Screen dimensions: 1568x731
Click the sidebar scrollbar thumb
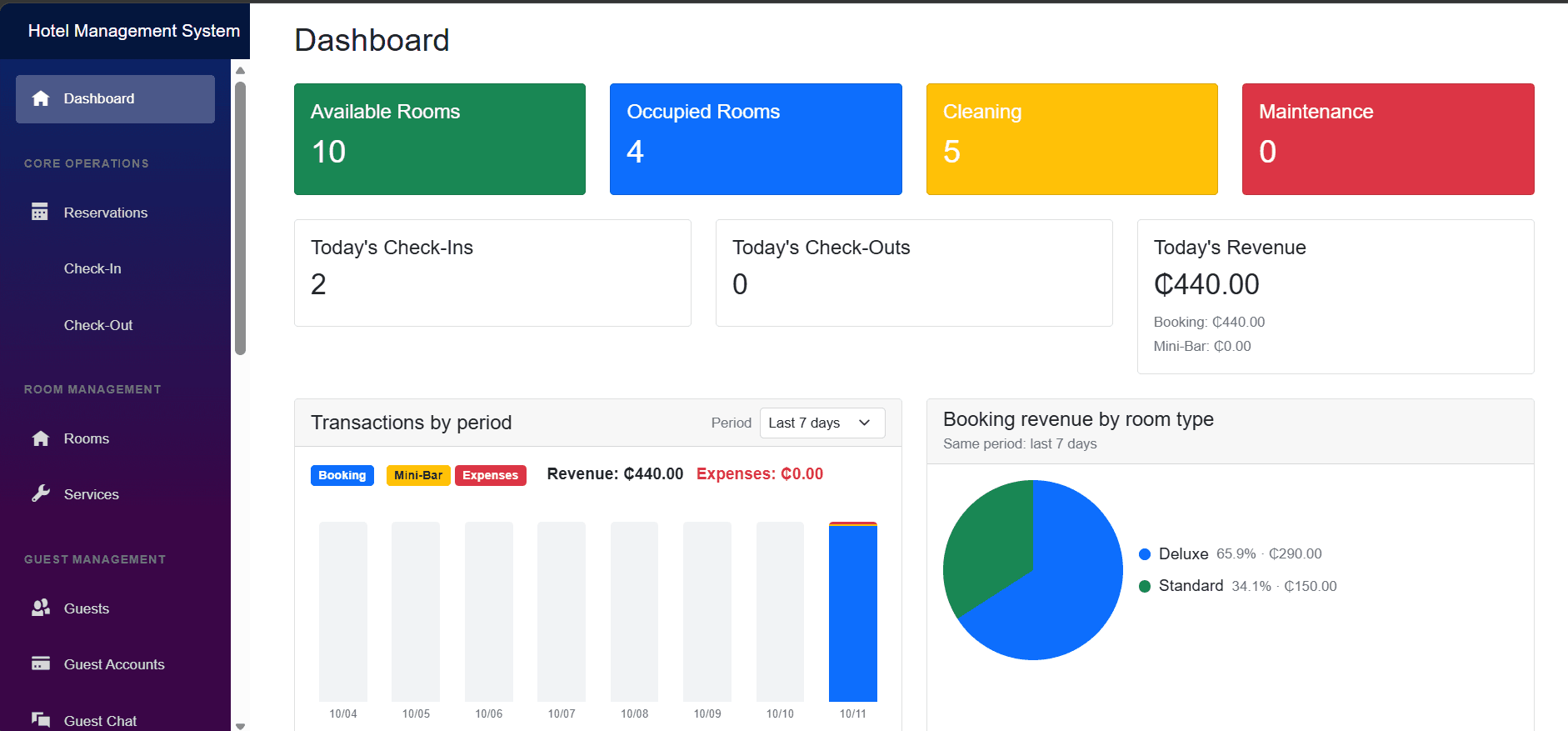coord(240,218)
